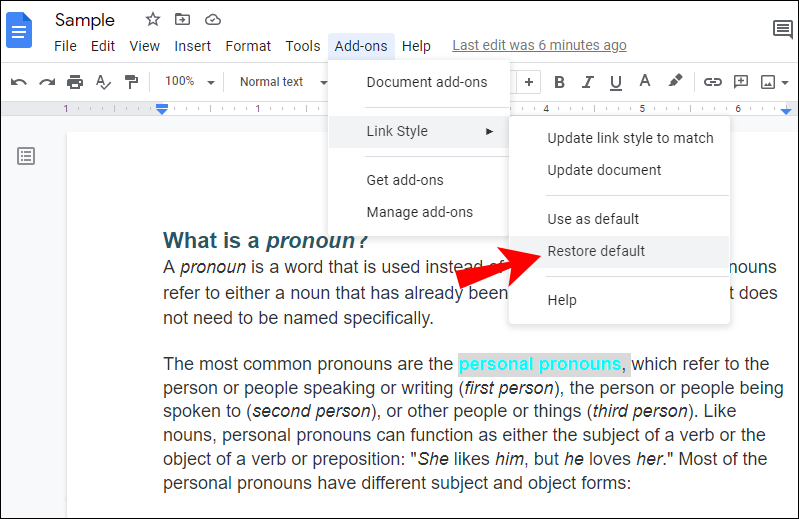Image resolution: width=799 pixels, height=519 pixels.
Task: Click text 'not need to be named specifically.'
Action: pos(298,318)
